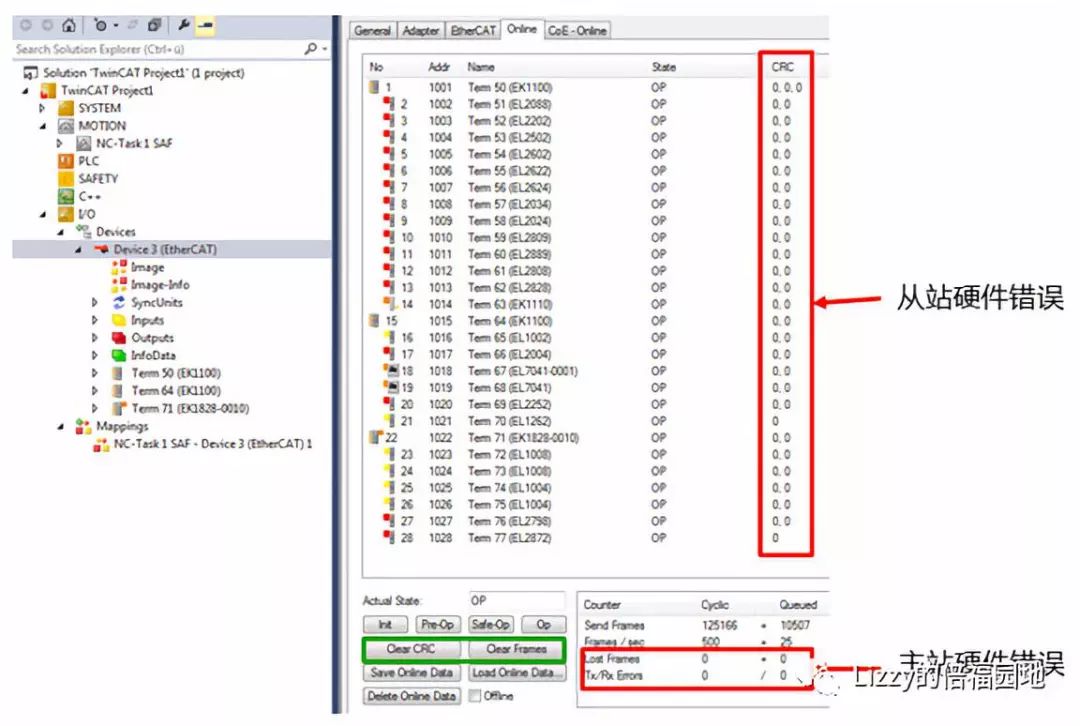Click the Forward navigation arrow in Solution Explorer
The height and width of the screenshot is (726, 1080).
tap(47, 25)
